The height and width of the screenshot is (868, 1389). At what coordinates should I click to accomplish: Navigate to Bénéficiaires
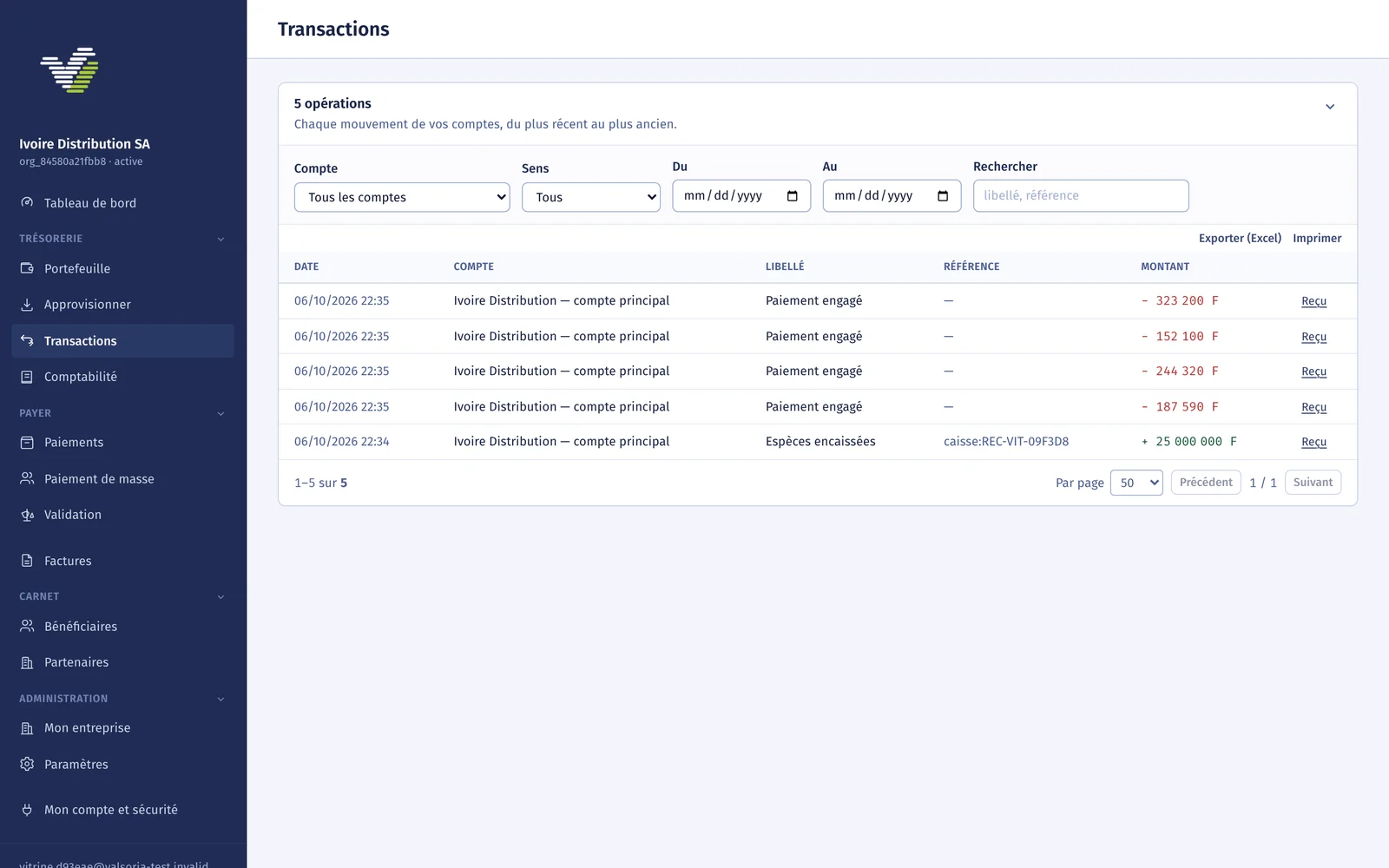123,626
